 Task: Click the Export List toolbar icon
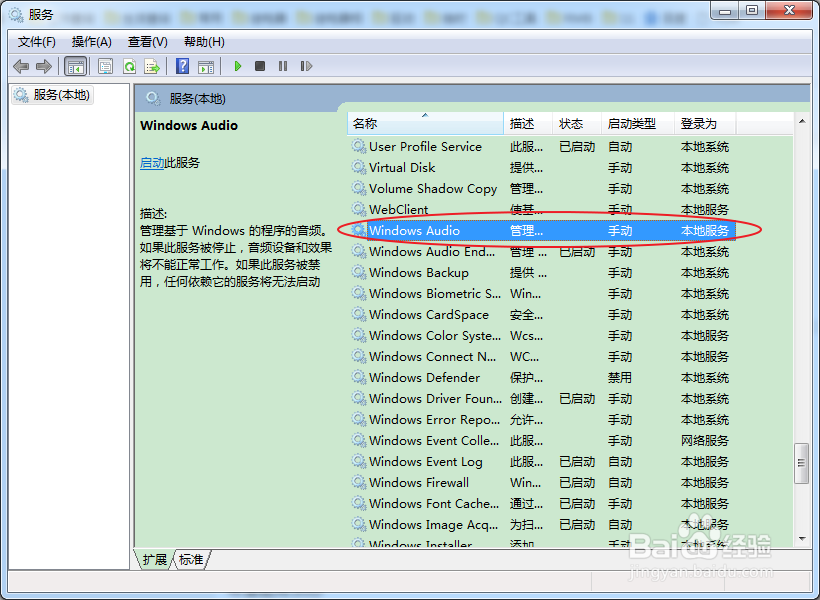coord(152,66)
